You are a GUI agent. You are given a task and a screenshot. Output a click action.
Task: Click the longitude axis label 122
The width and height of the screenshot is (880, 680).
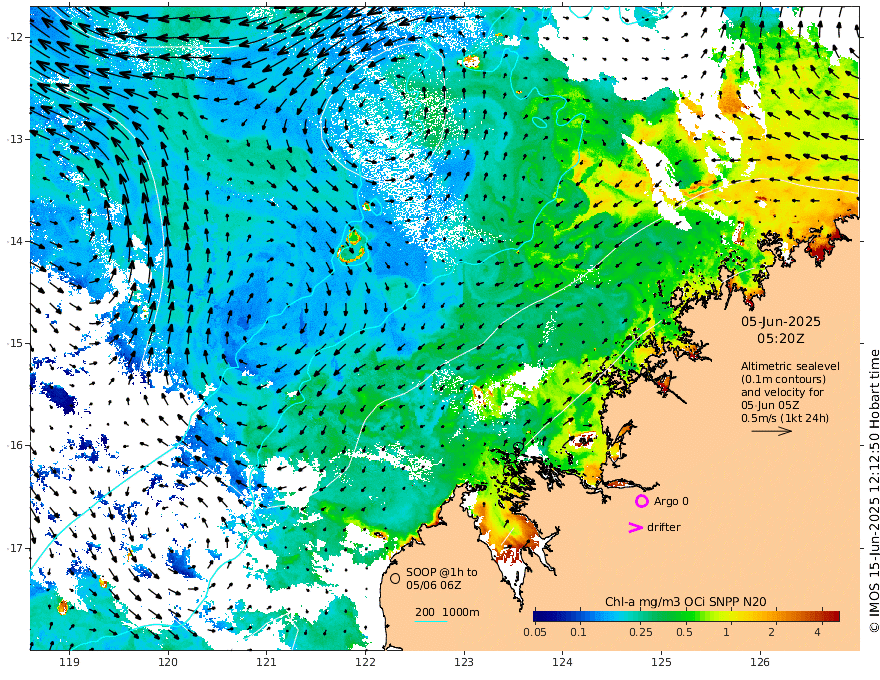click(x=365, y=662)
